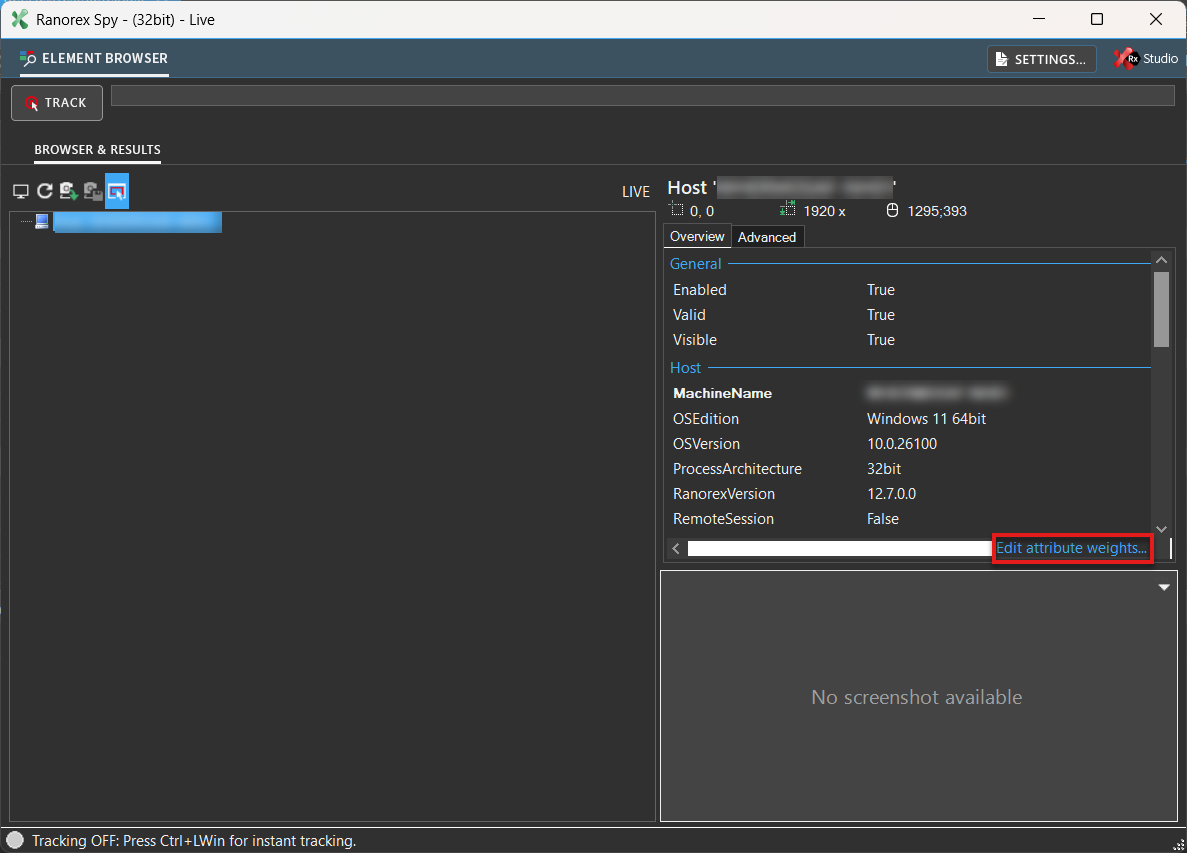Select the ELEMENT BROWSER tab

pos(94,58)
